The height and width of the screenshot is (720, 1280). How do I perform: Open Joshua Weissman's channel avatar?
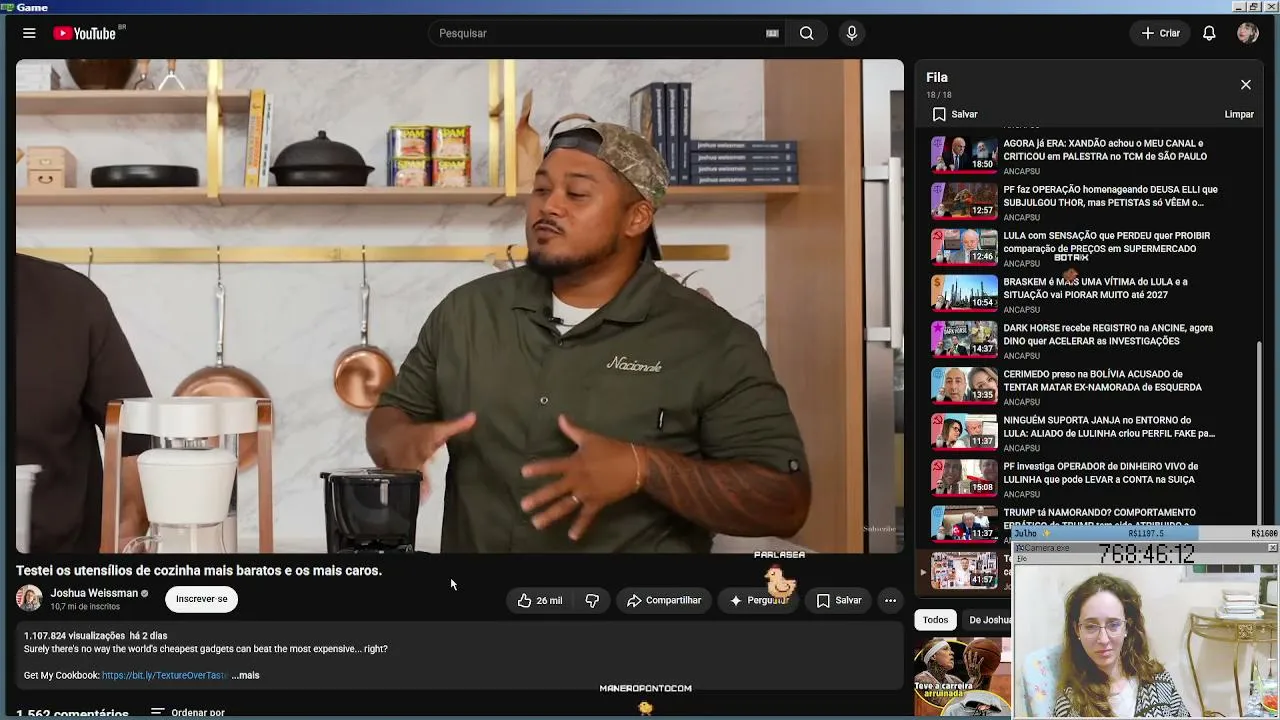click(30, 598)
